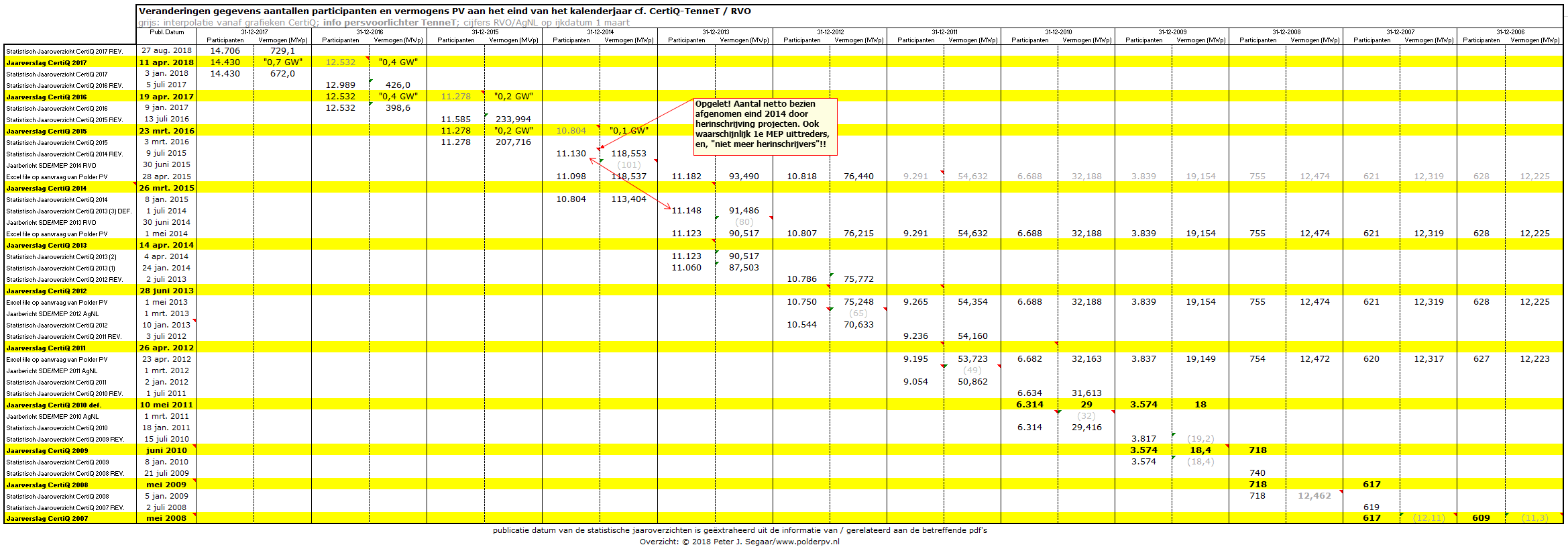Select the date cell '28 juni 2013'
1568x549 pixels.
coord(166,291)
